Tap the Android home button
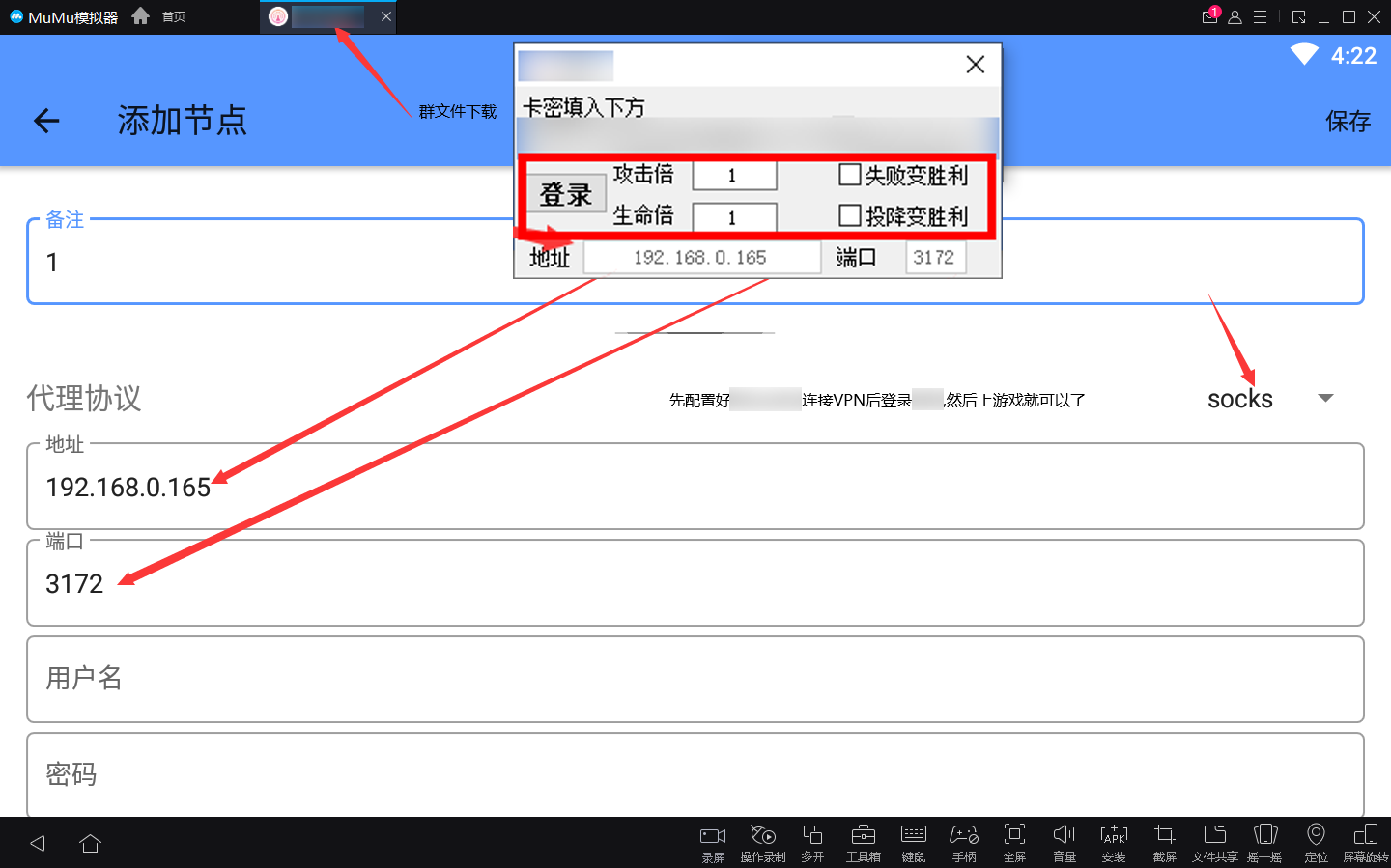The height and width of the screenshot is (868, 1391). 91,843
